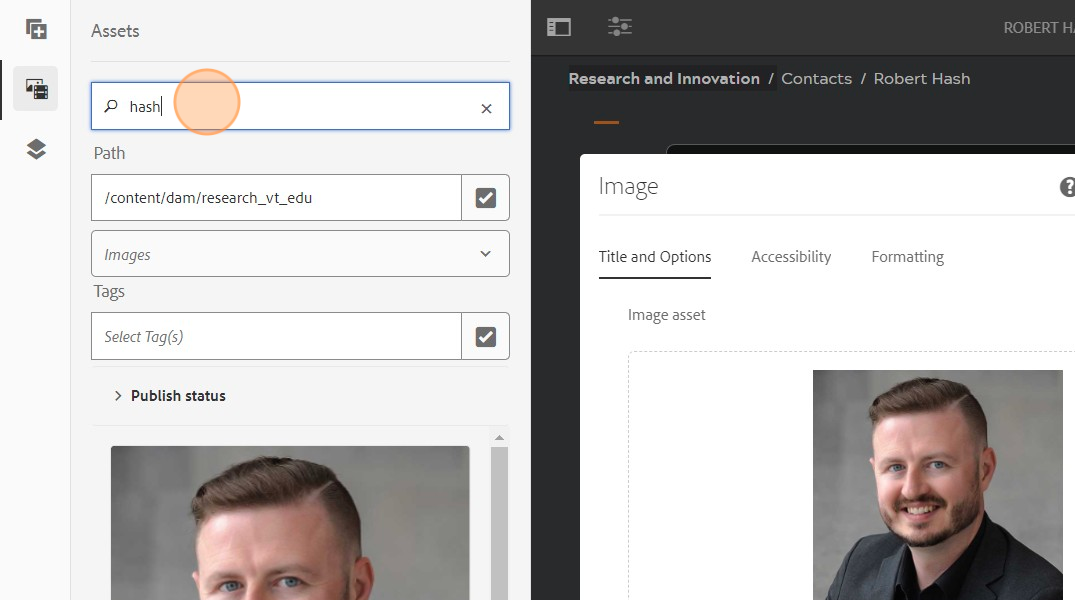The image size is (1075, 600).
Task: Open the path browser checkmark button
Action: coord(485,197)
